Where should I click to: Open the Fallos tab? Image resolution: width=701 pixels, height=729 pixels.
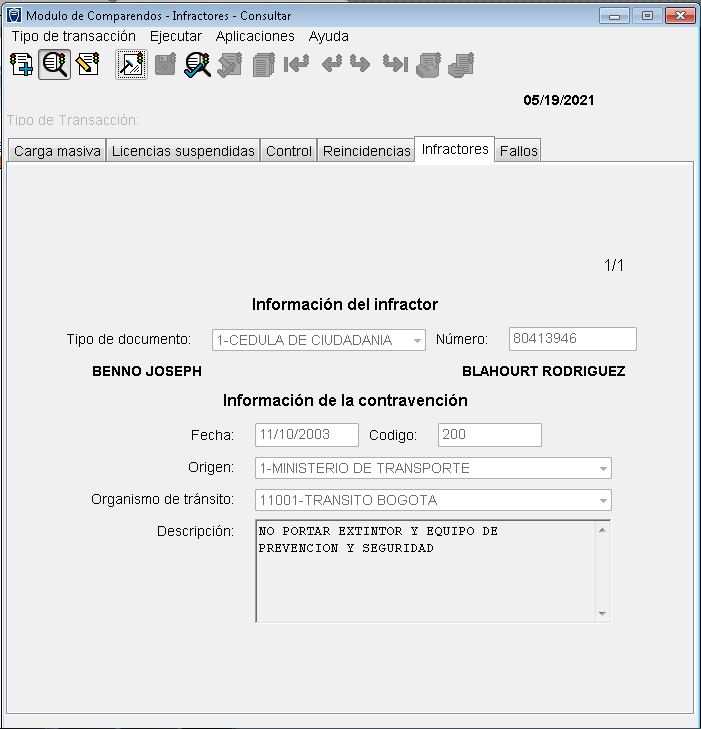[518, 151]
